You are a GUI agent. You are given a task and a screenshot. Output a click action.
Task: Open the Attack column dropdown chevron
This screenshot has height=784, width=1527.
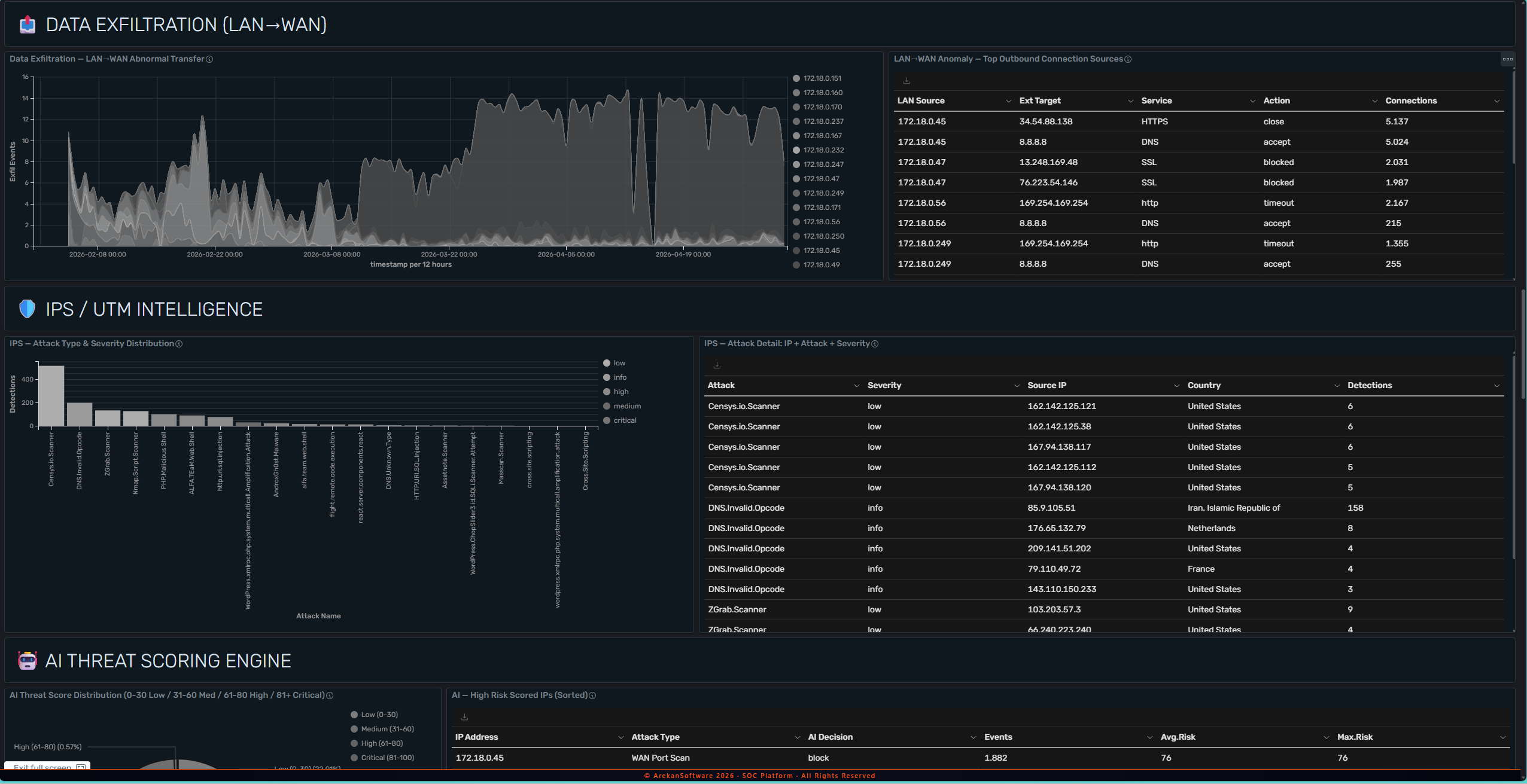coord(857,386)
